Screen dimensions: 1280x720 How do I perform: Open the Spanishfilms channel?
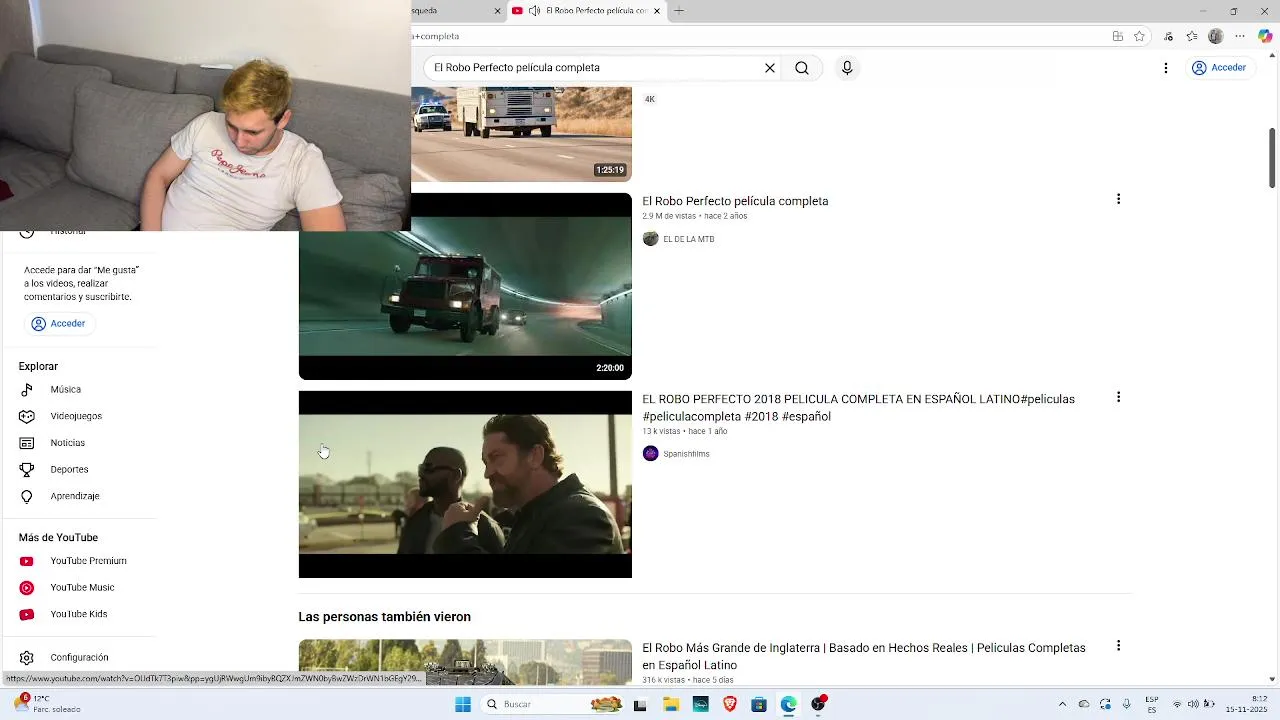(x=686, y=454)
